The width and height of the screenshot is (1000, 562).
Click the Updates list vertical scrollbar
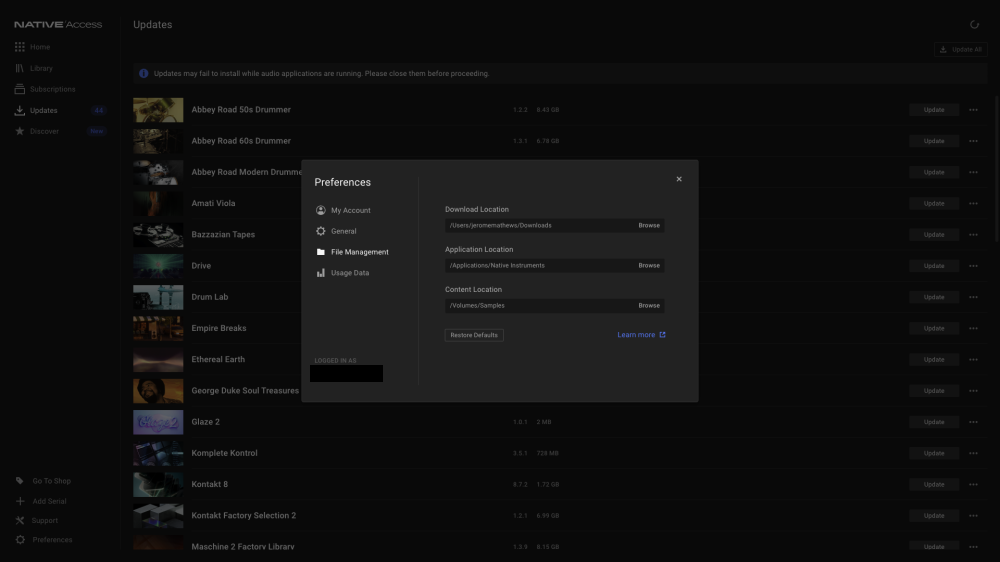click(997, 169)
